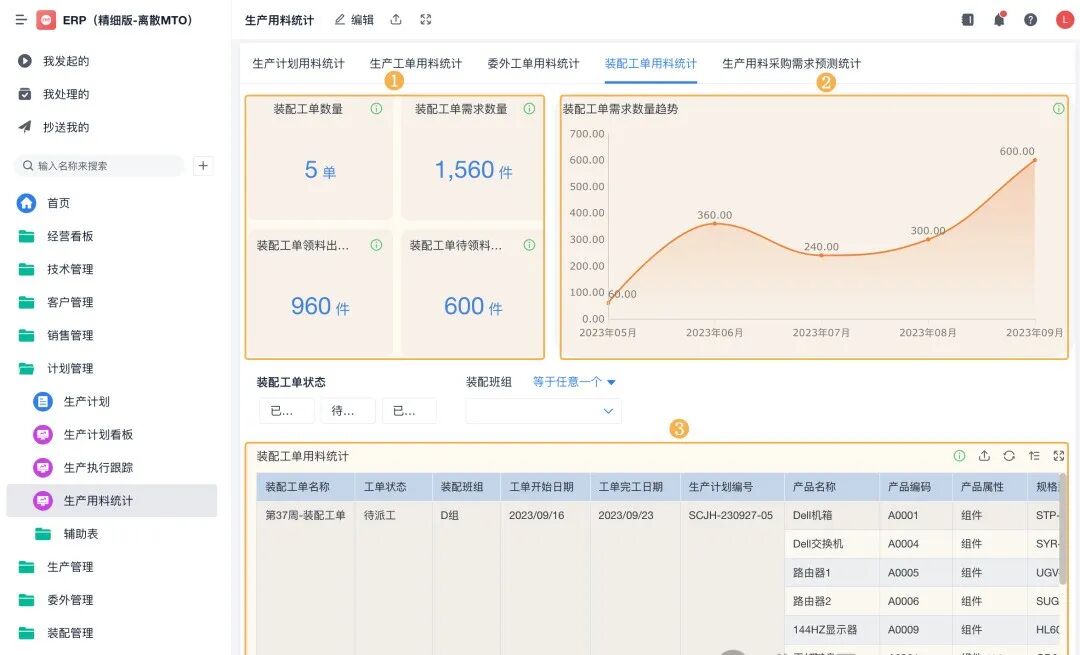Click the SCJH-230927-05 cell
Viewport: 1080px width, 655px height.
(731, 514)
